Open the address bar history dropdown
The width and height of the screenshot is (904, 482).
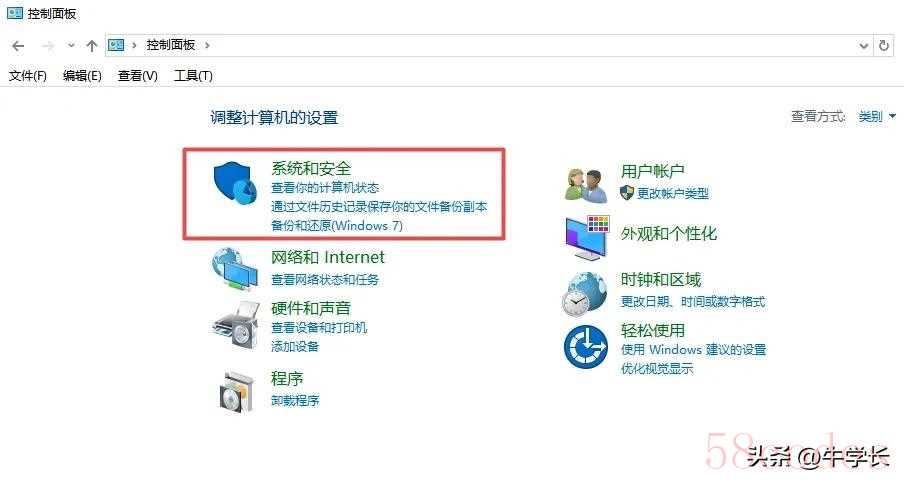click(x=863, y=46)
